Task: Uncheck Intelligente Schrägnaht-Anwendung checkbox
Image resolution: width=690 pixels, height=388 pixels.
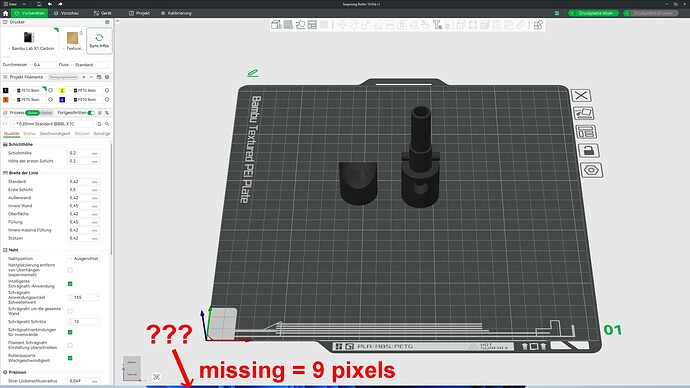Action: [x=70, y=284]
